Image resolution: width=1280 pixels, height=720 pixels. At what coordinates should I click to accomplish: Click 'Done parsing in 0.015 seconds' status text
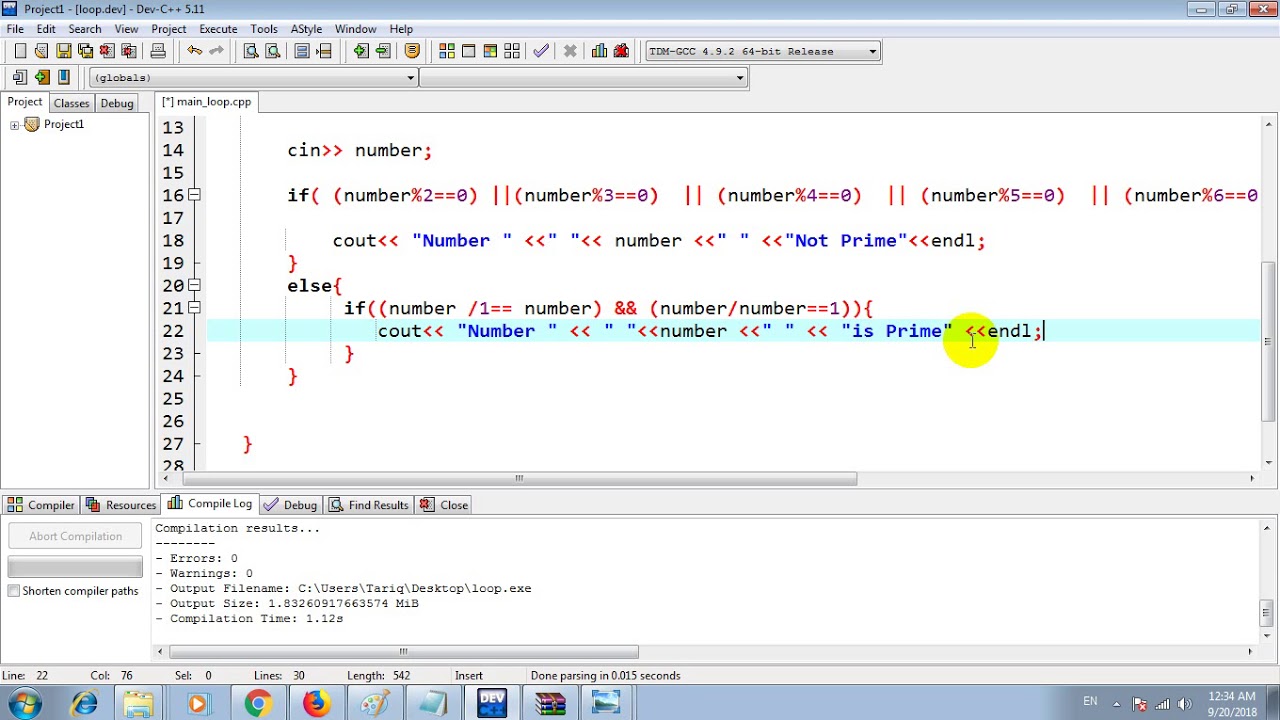605,676
